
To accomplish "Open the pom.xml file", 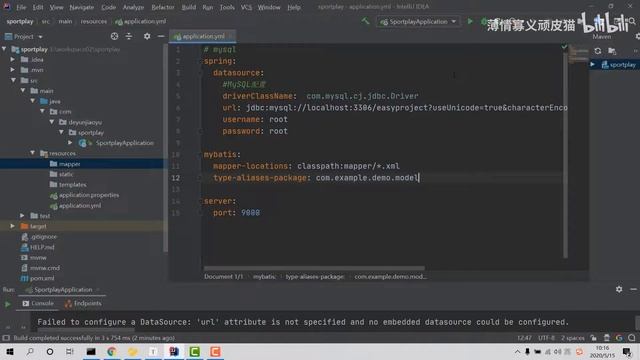I will (42, 278).
